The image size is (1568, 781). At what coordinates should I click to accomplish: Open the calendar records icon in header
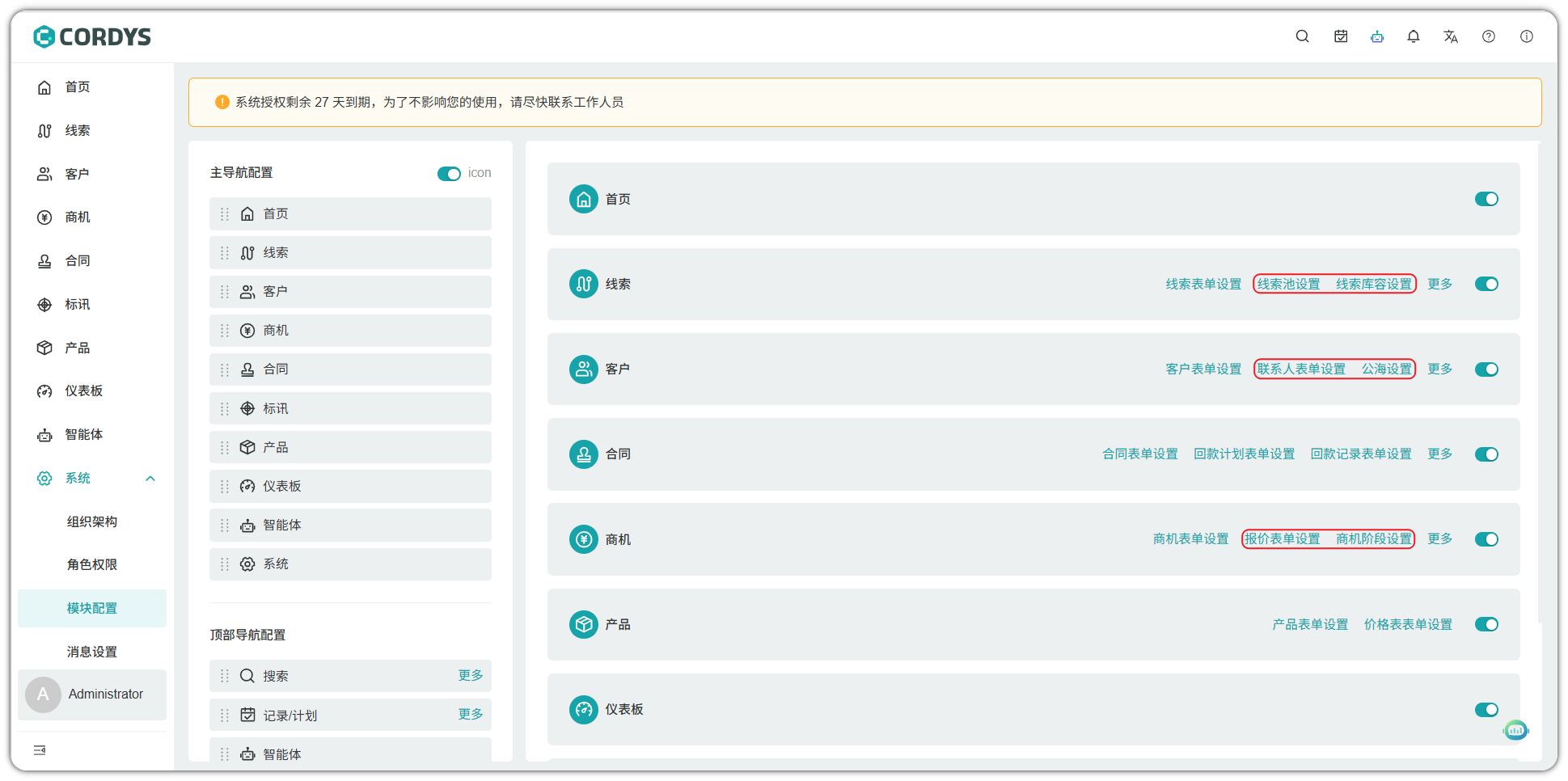1341,36
